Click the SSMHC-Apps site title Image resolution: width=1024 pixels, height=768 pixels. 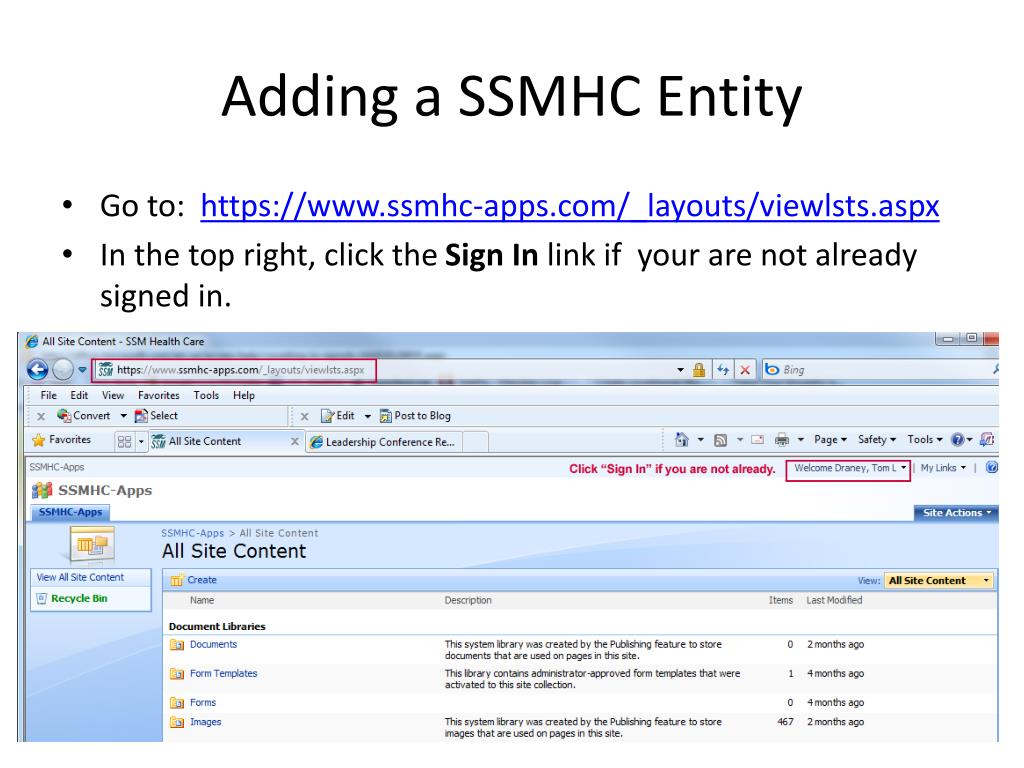[x=105, y=490]
